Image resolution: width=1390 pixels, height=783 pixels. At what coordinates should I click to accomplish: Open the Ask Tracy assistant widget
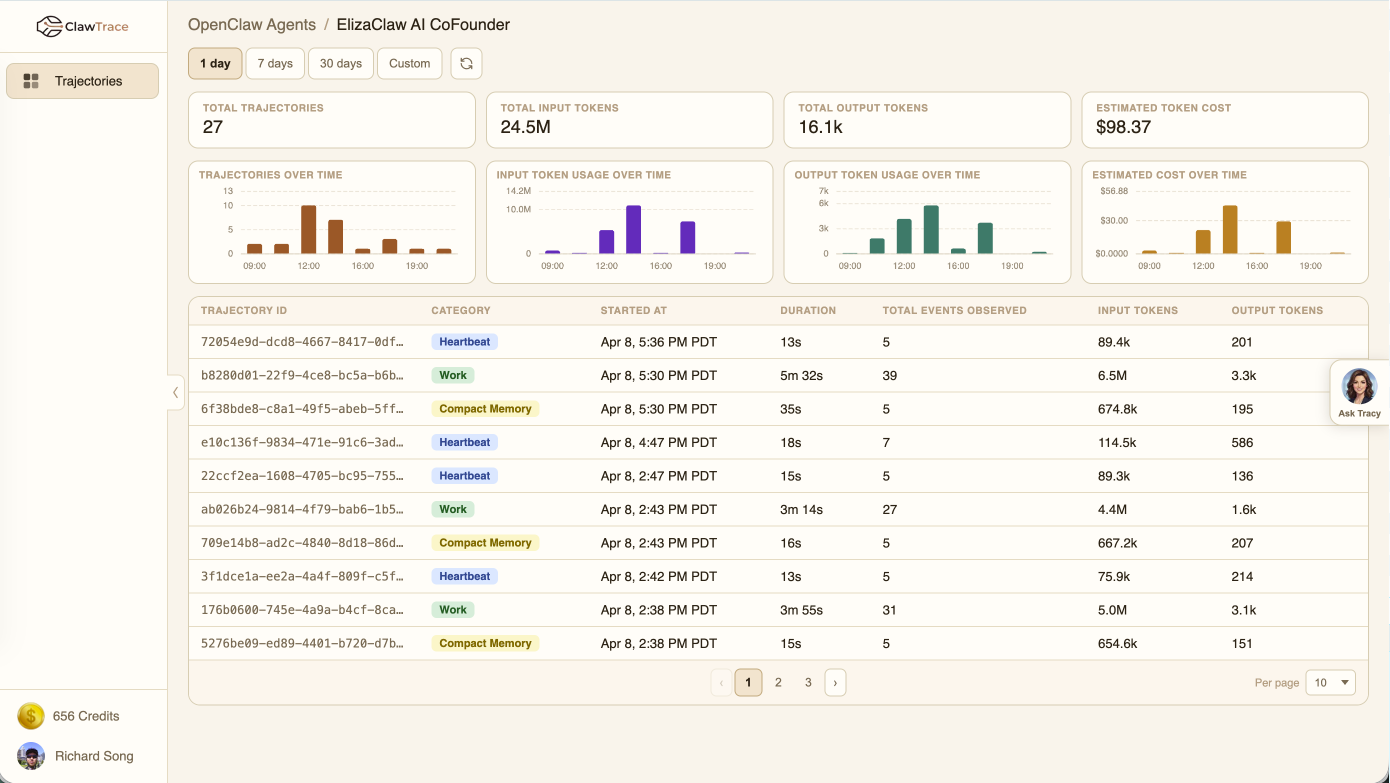(x=1359, y=391)
